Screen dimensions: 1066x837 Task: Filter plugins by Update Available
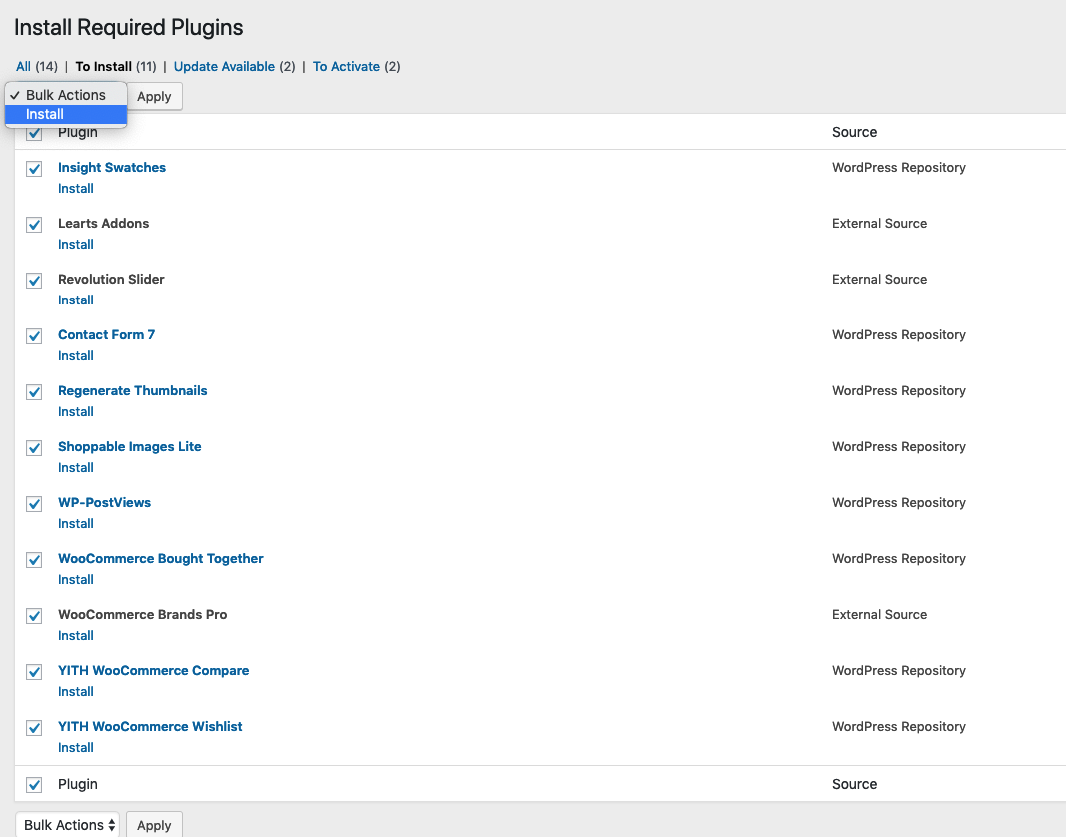pyautogui.click(x=224, y=66)
